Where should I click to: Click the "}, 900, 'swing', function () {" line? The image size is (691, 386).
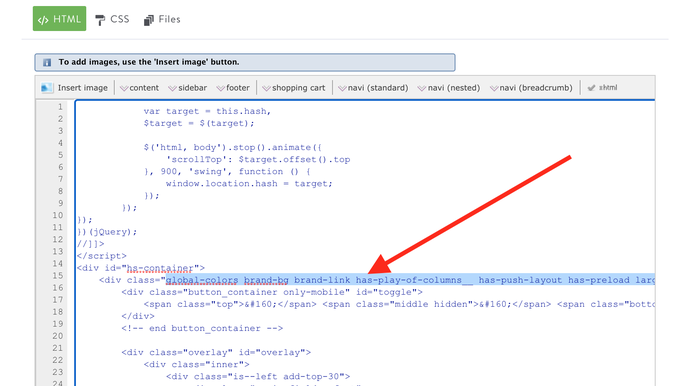(227, 172)
